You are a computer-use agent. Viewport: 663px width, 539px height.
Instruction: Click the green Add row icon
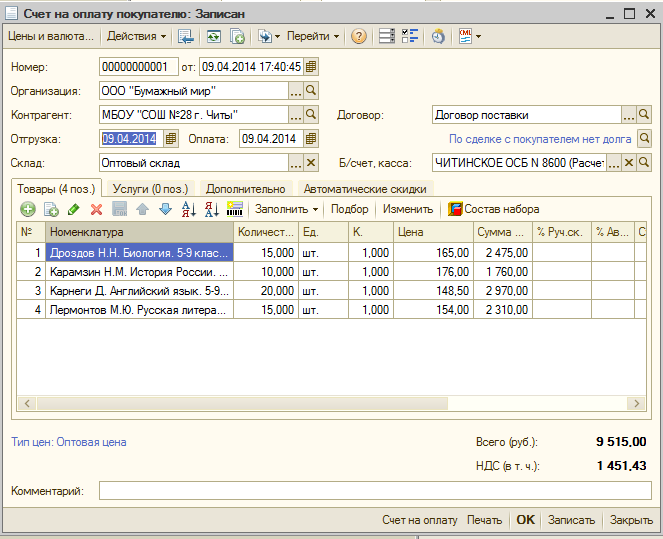(28, 209)
